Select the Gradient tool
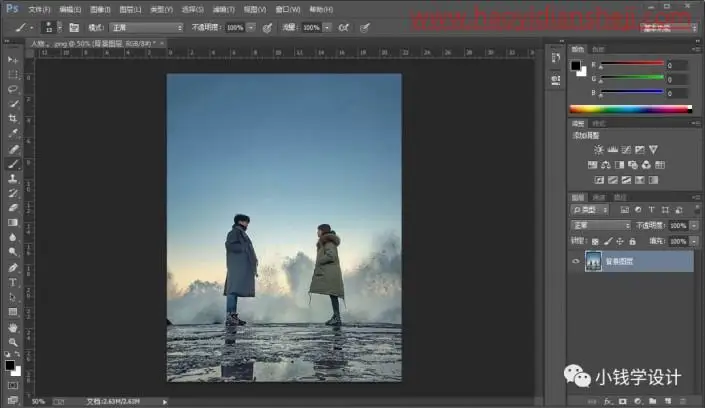The width and height of the screenshot is (705, 408). tap(13, 223)
